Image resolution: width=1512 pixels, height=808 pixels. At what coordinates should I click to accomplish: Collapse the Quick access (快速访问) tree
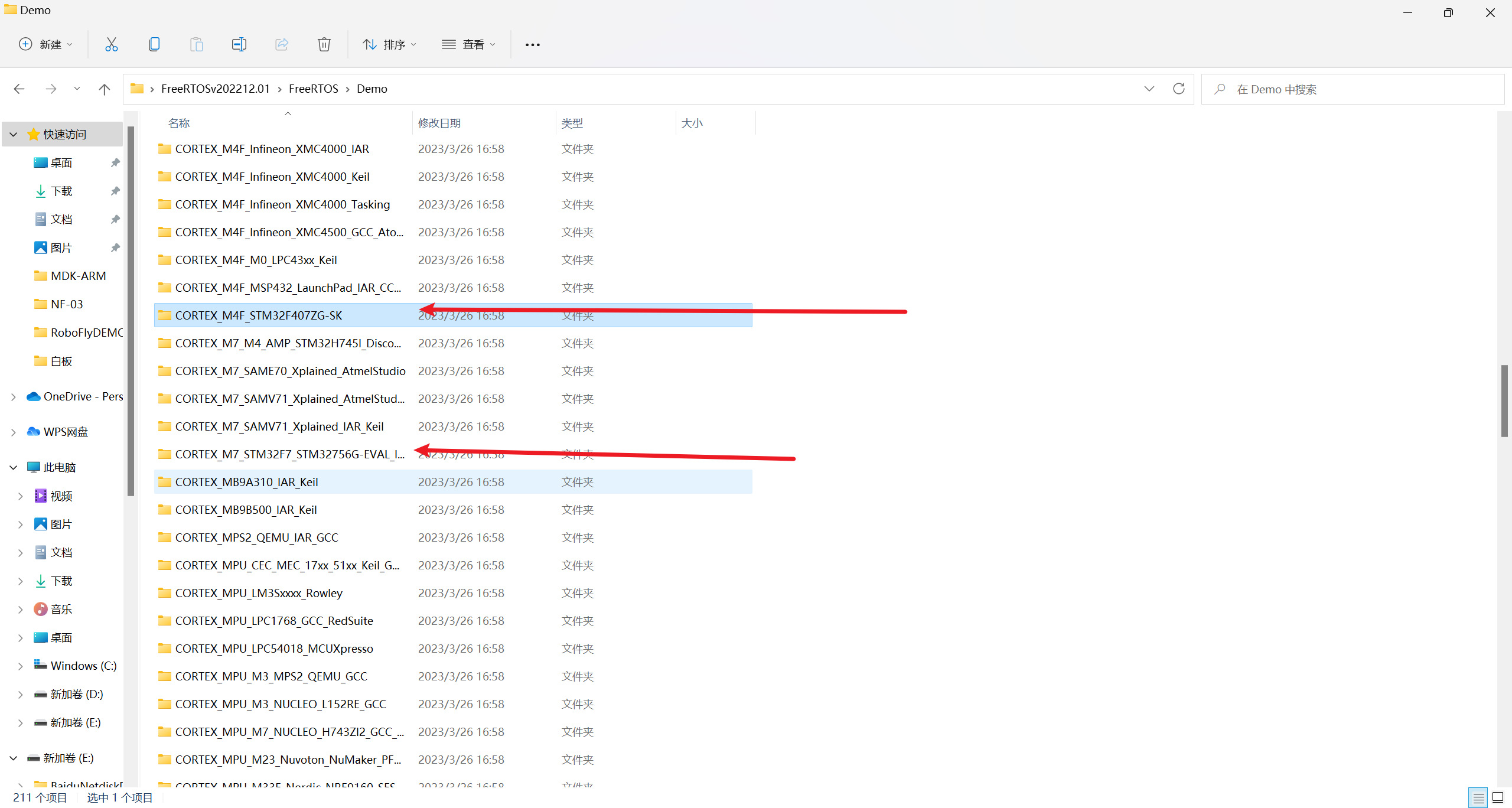pos(14,134)
